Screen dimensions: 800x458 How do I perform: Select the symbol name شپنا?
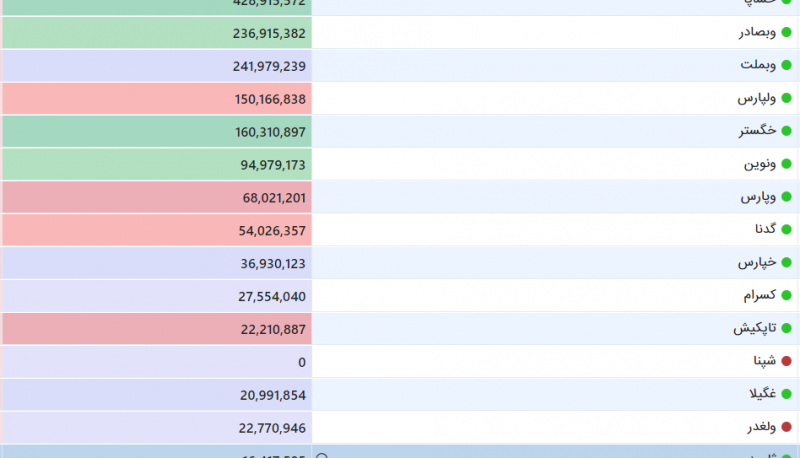[765, 361]
